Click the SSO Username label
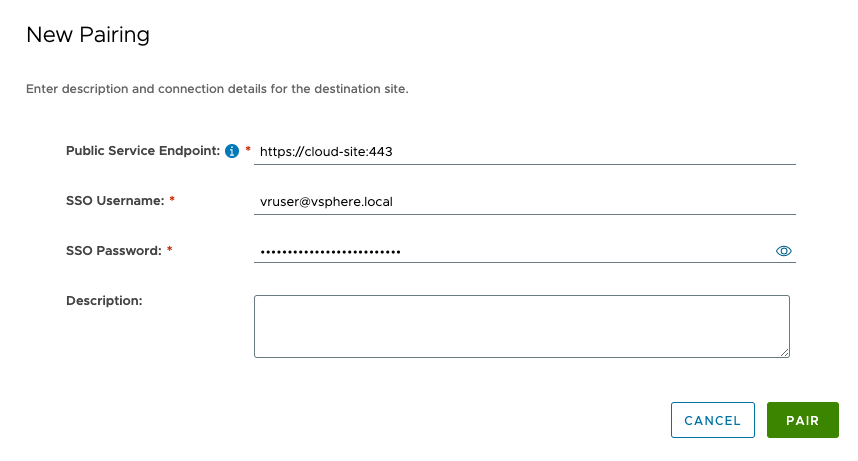 (115, 201)
